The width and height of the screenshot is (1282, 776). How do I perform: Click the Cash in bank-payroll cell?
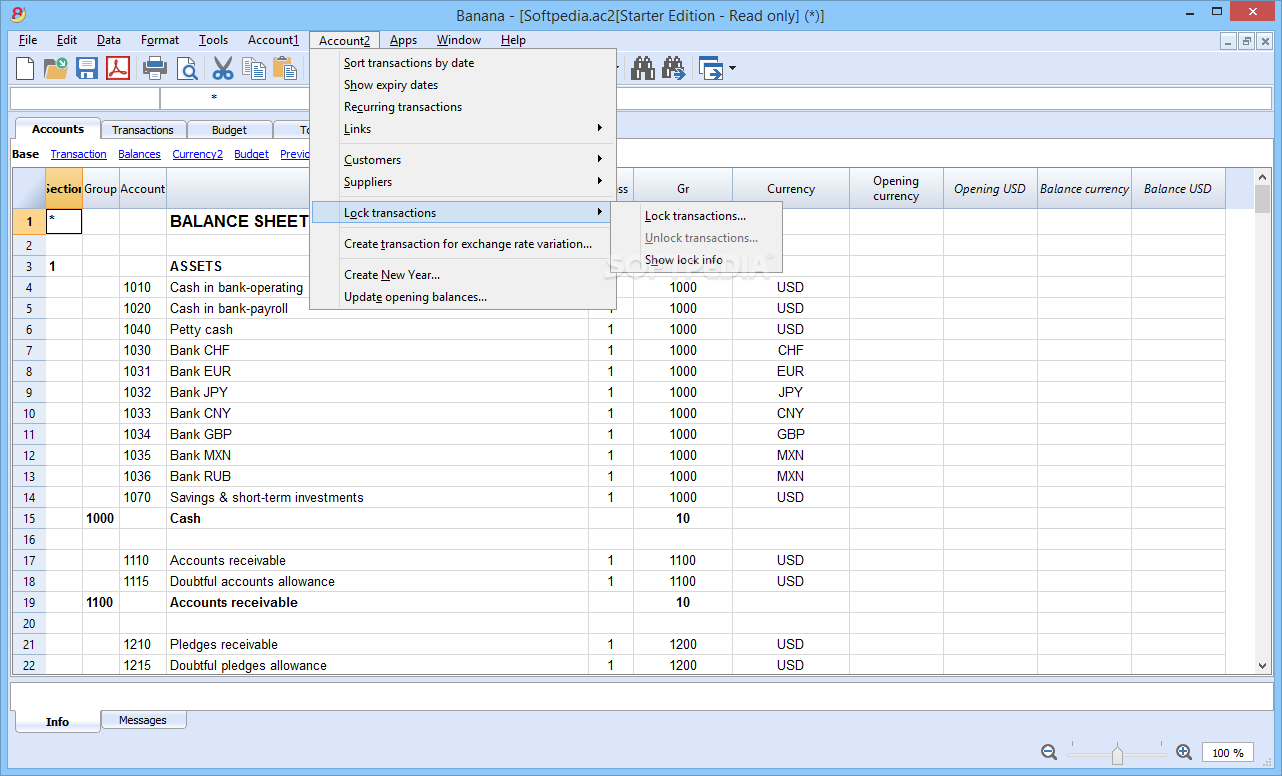pos(377,308)
